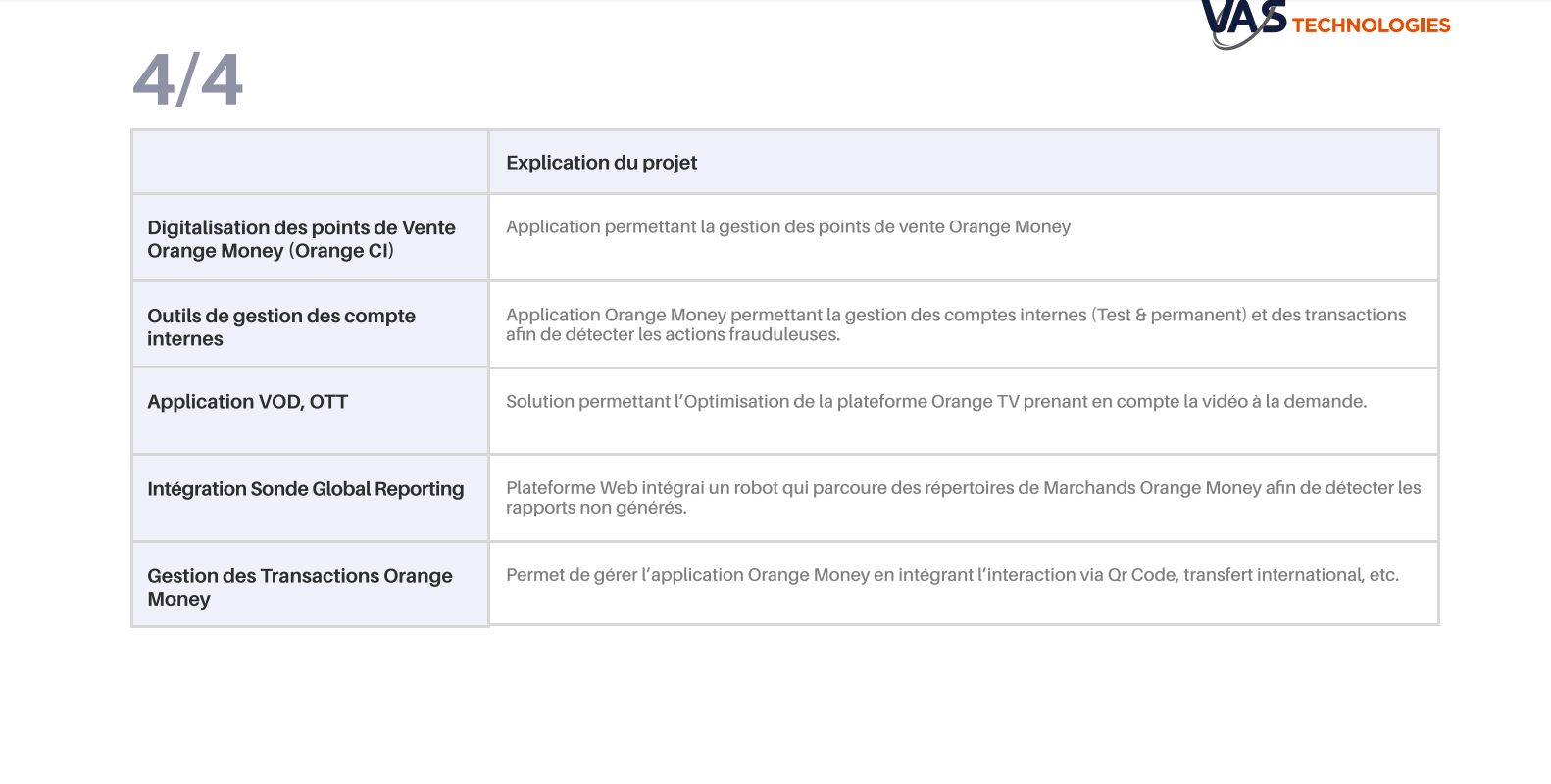Click description mentioning actions frauduleuses
1551x784 pixels.
[956, 324]
